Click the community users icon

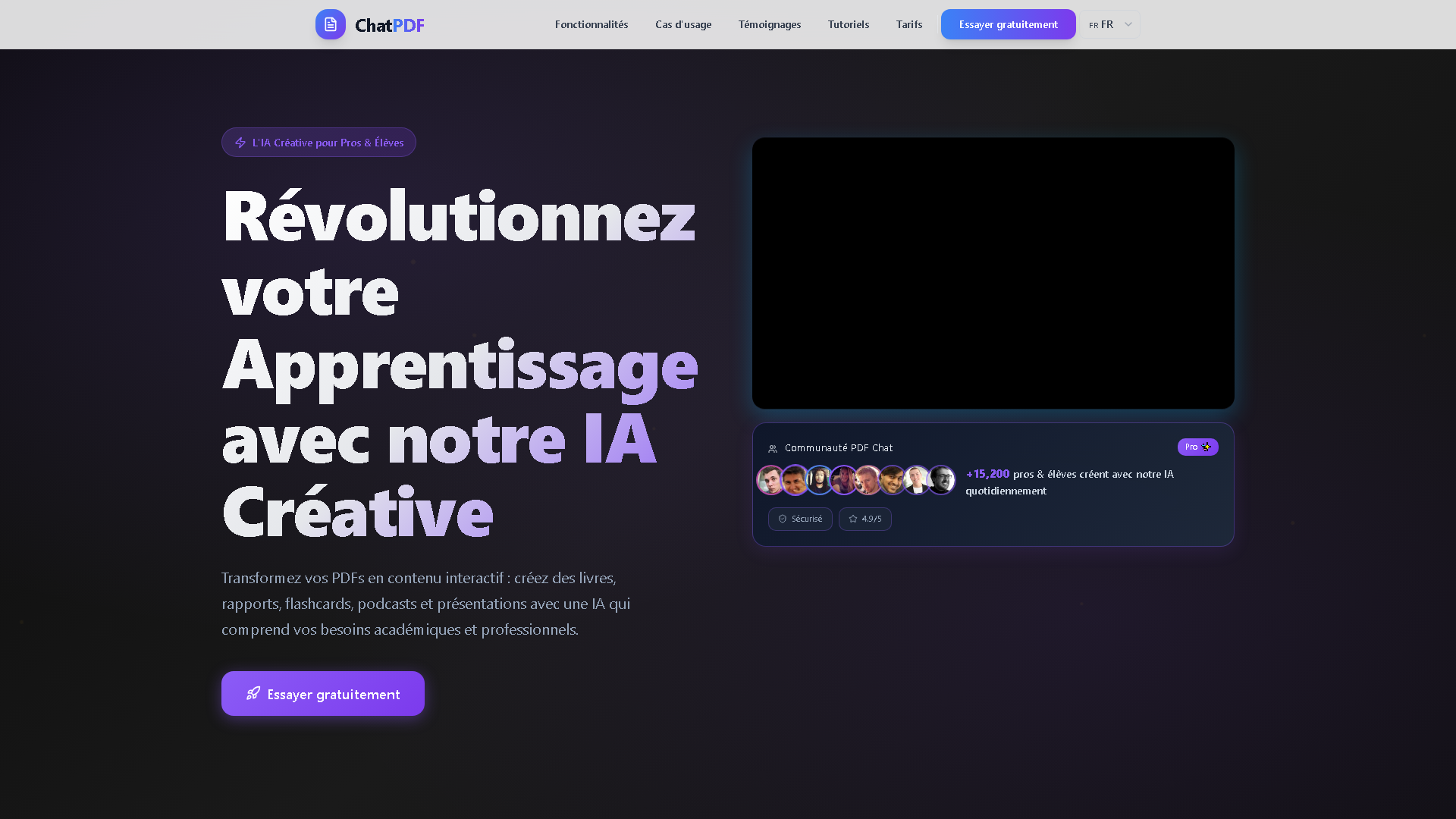click(x=773, y=449)
